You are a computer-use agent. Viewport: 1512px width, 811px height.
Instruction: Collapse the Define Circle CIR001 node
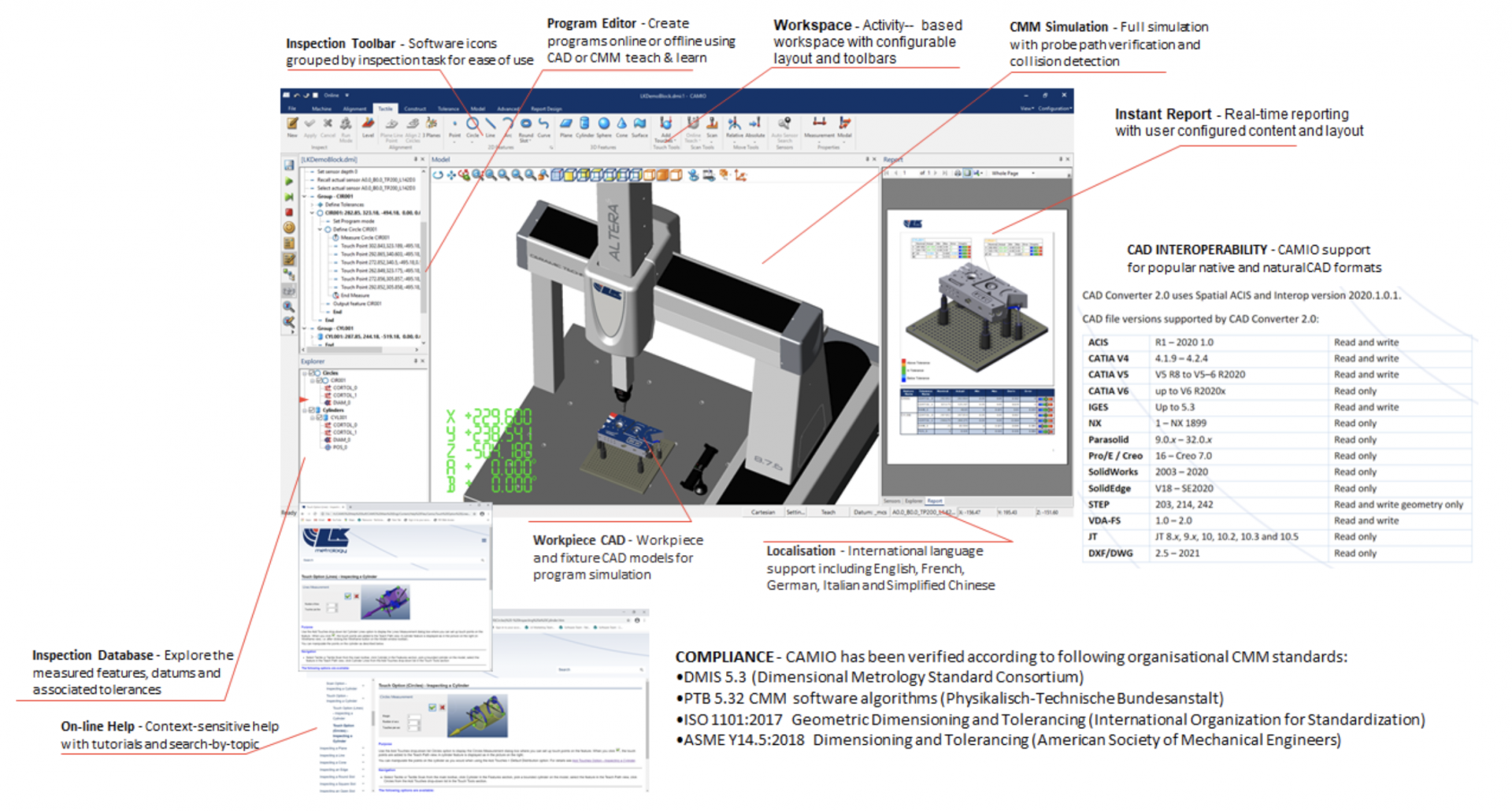(x=320, y=229)
